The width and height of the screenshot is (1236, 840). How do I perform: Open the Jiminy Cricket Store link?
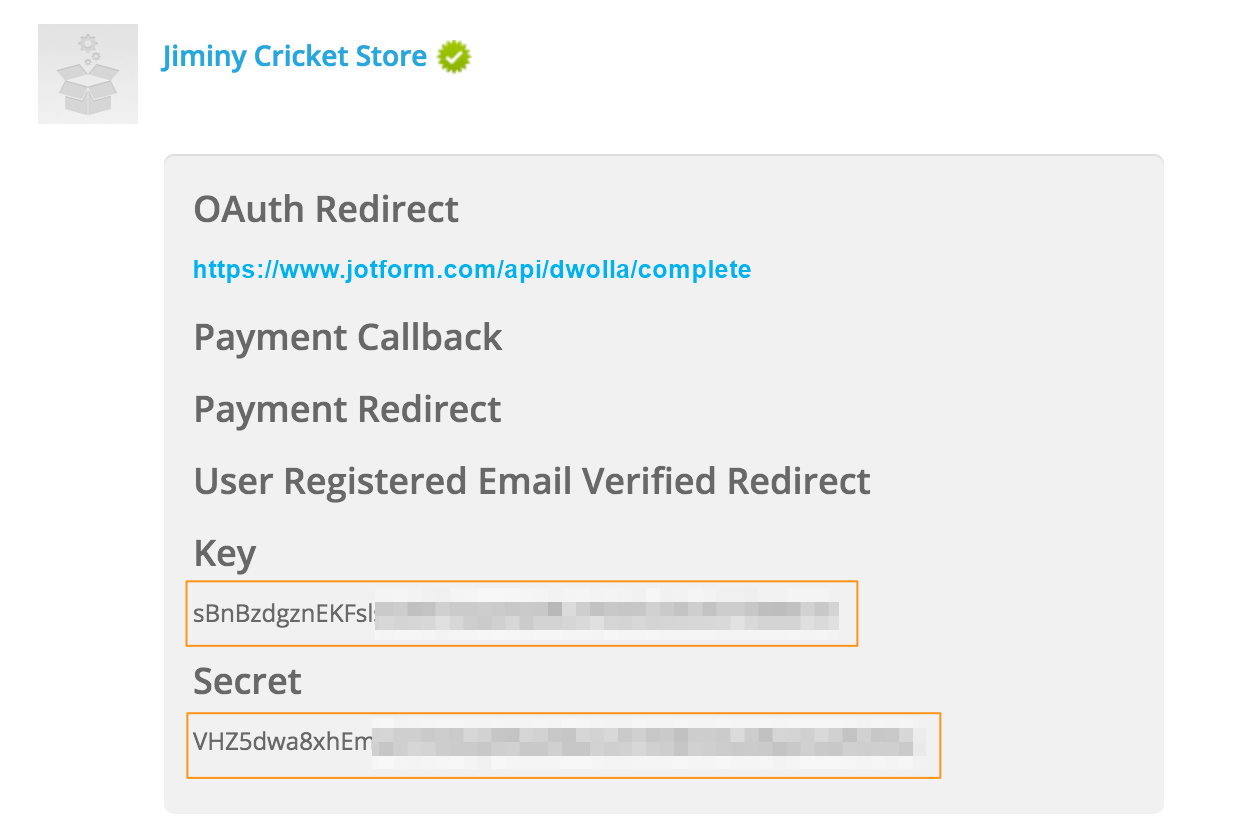pos(294,57)
